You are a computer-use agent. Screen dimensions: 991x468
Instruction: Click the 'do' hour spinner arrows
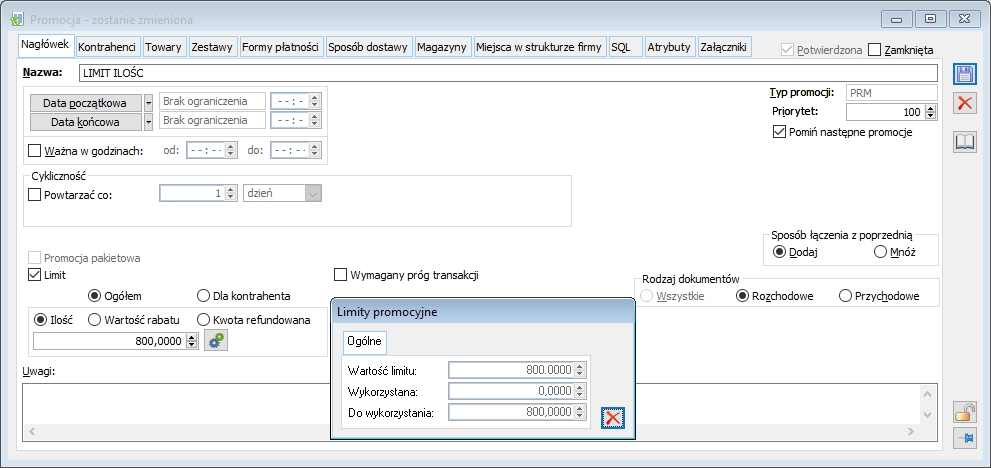(x=315, y=151)
